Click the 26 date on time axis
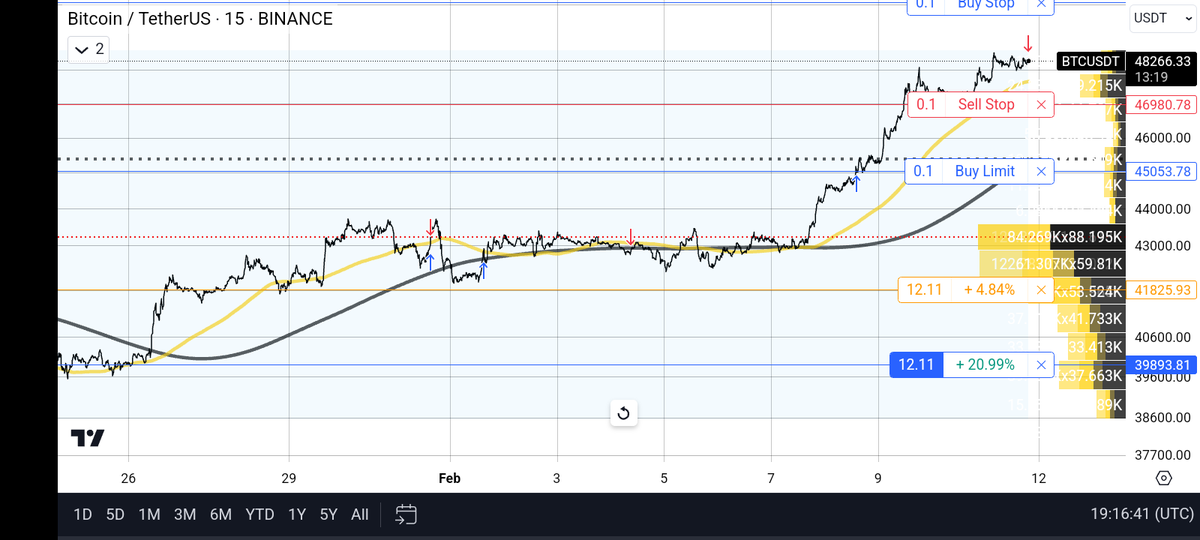 tap(128, 478)
